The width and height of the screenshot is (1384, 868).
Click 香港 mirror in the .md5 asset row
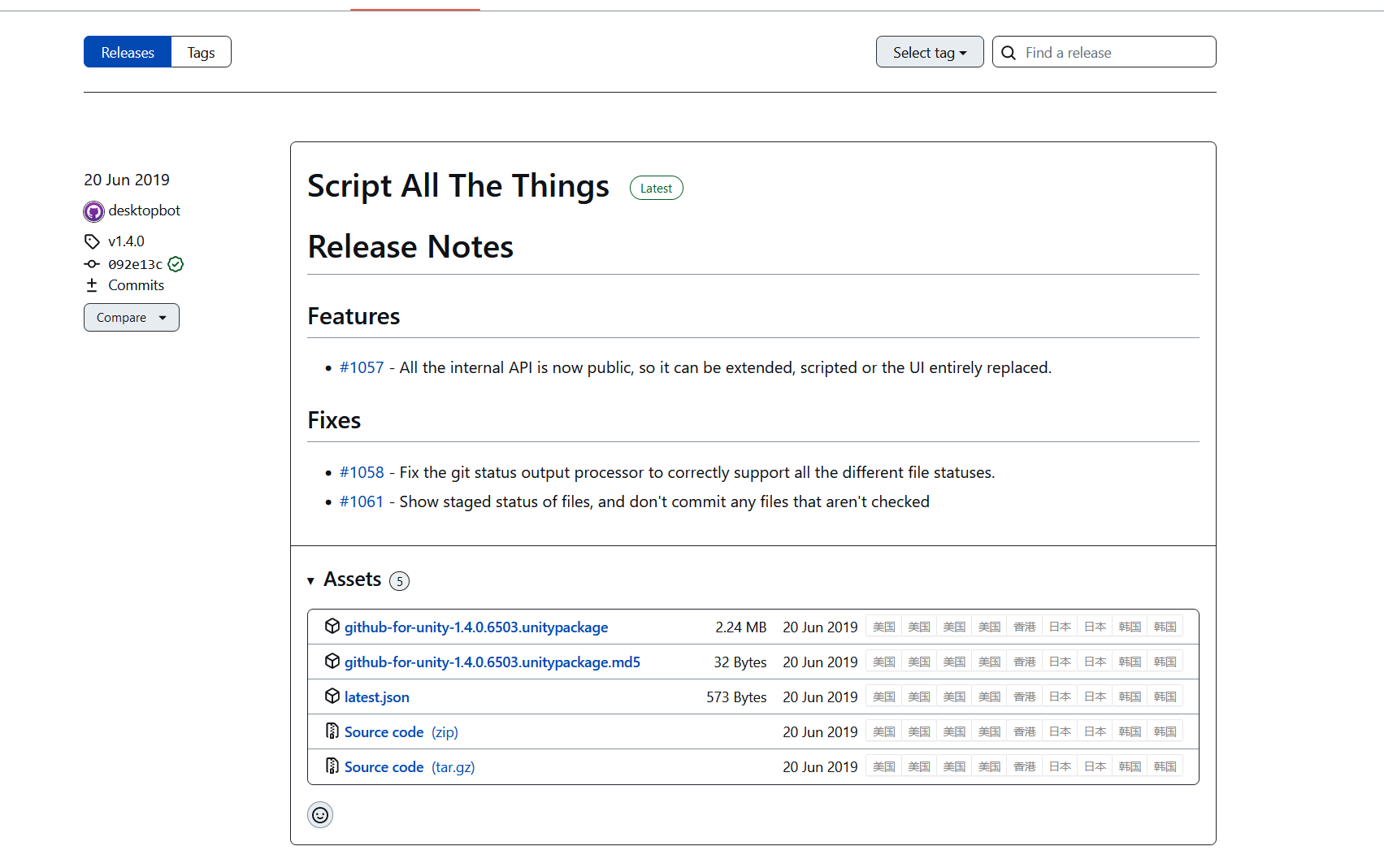click(x=1024, y=662)
